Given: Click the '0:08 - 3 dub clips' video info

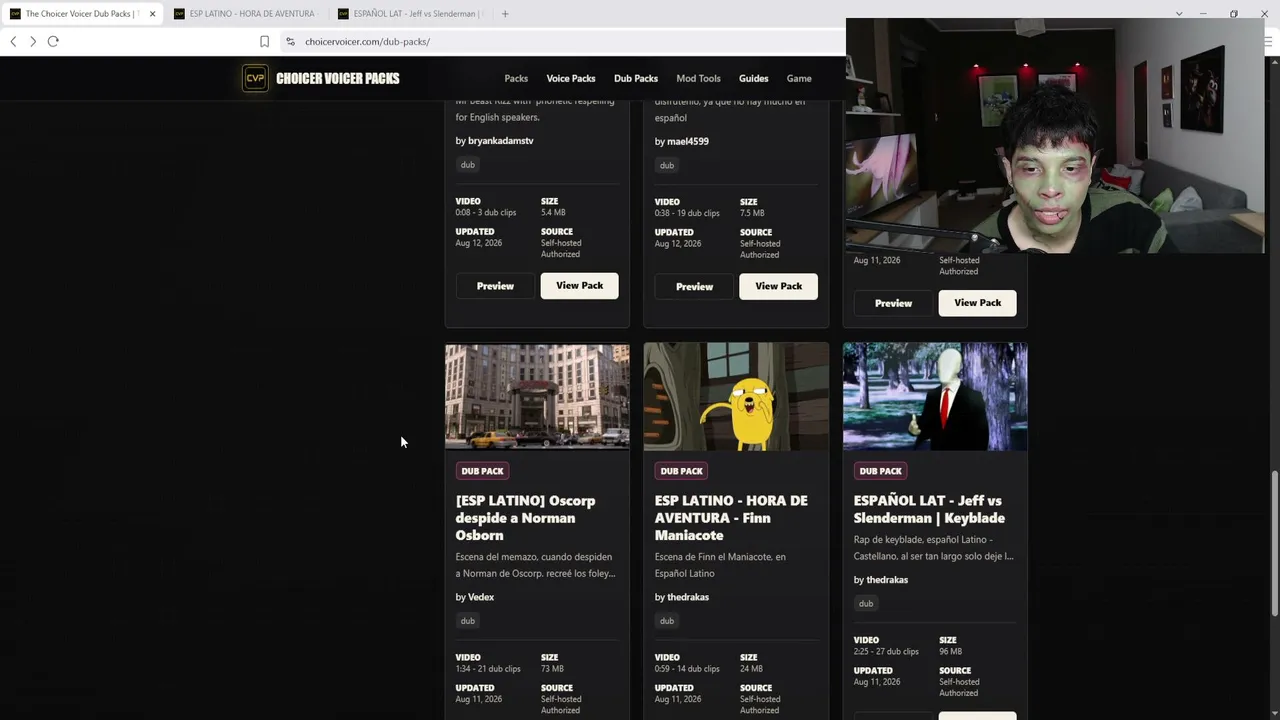Looking at the screenshot, I should (x=486, y=213).
